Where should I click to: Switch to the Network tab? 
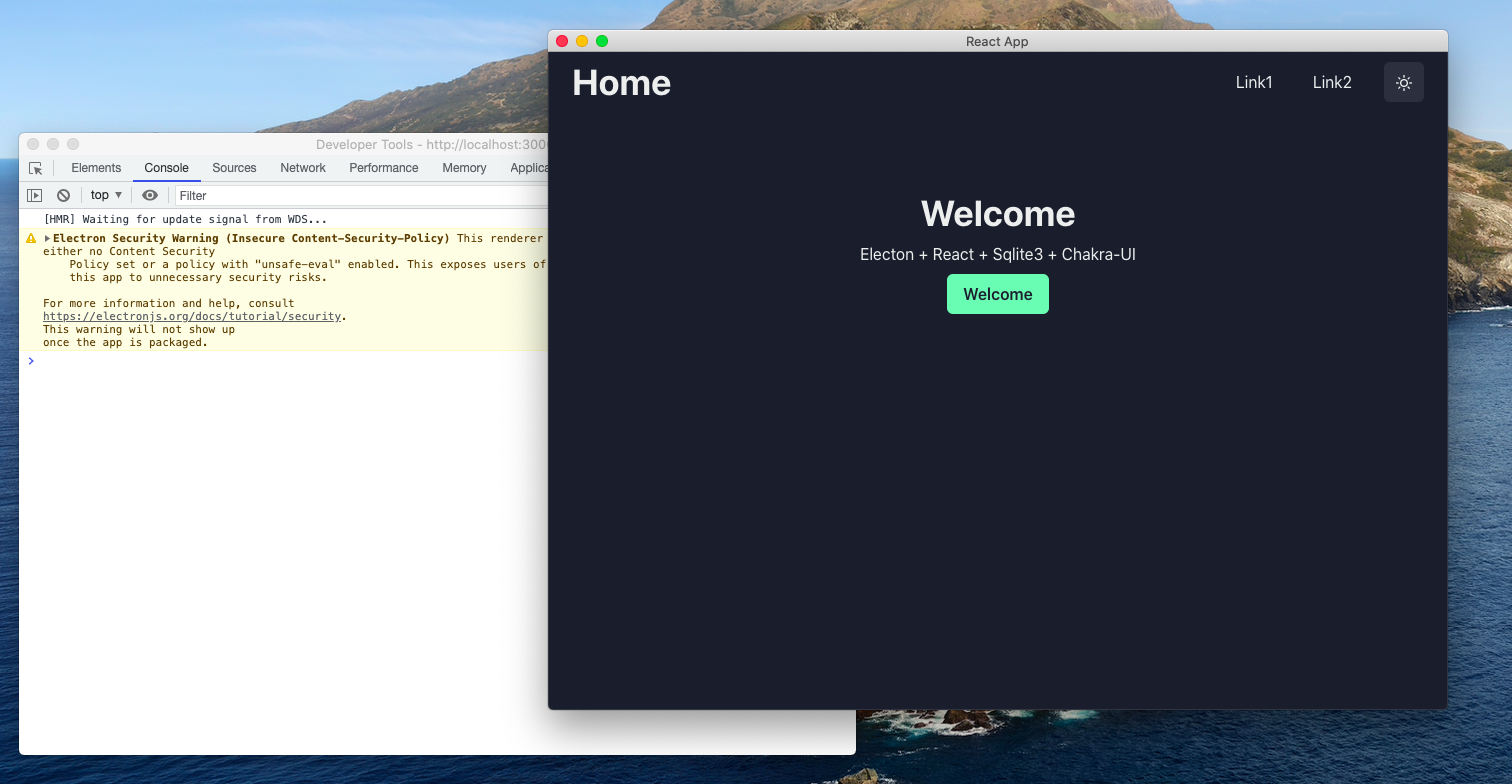303,168
